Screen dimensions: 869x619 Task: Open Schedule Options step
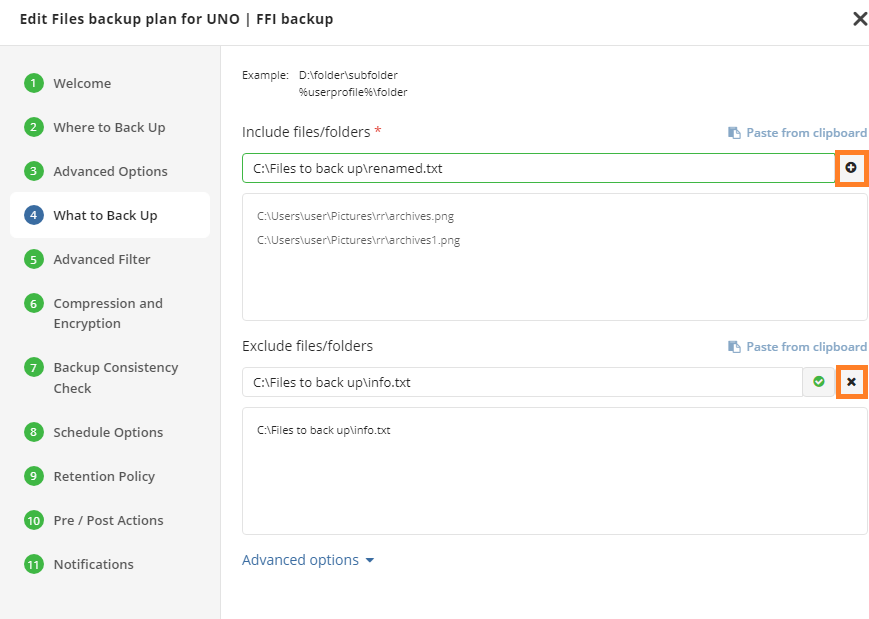(x=108, y=432)
